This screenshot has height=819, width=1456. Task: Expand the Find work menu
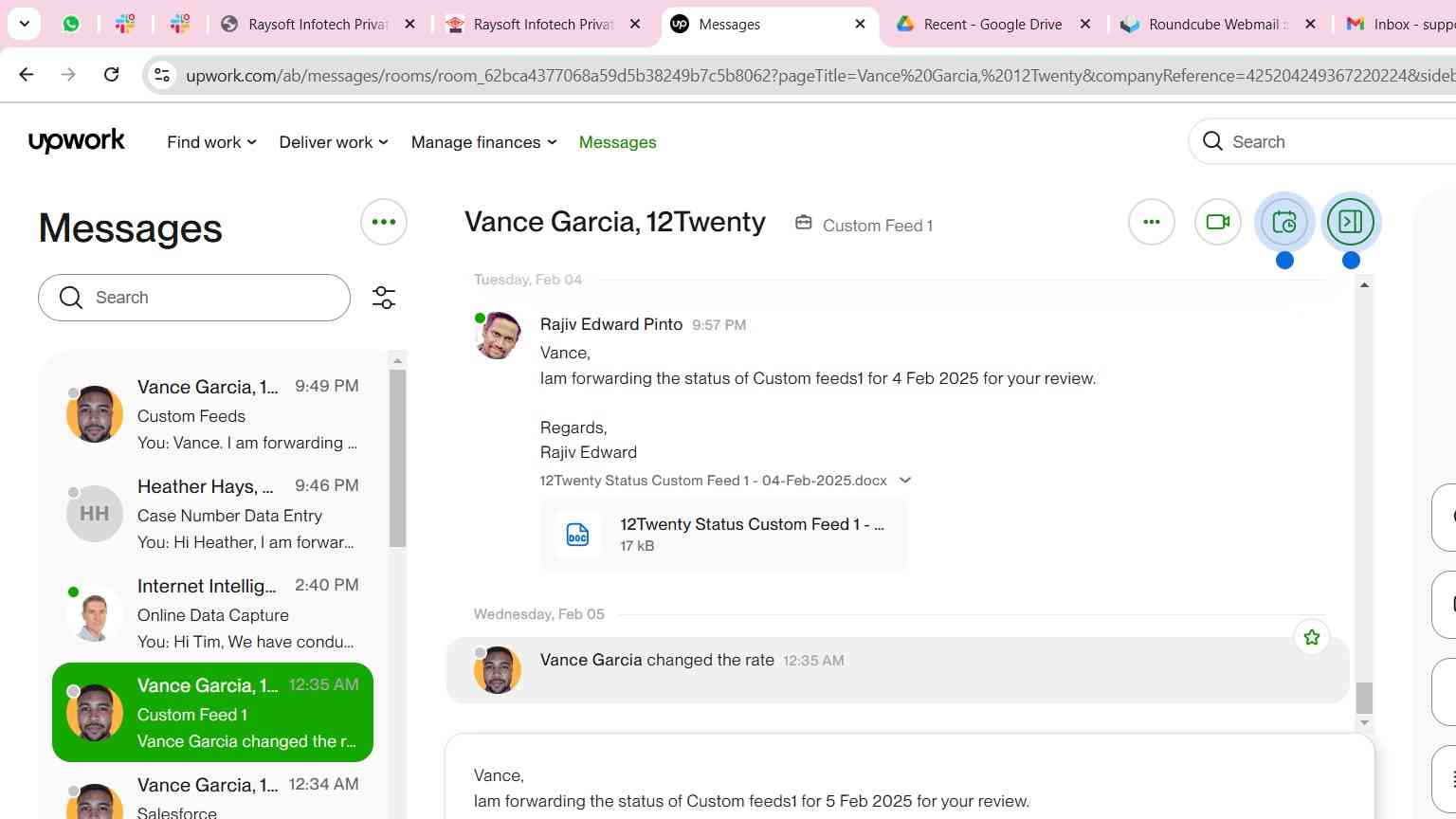(211, 142)
